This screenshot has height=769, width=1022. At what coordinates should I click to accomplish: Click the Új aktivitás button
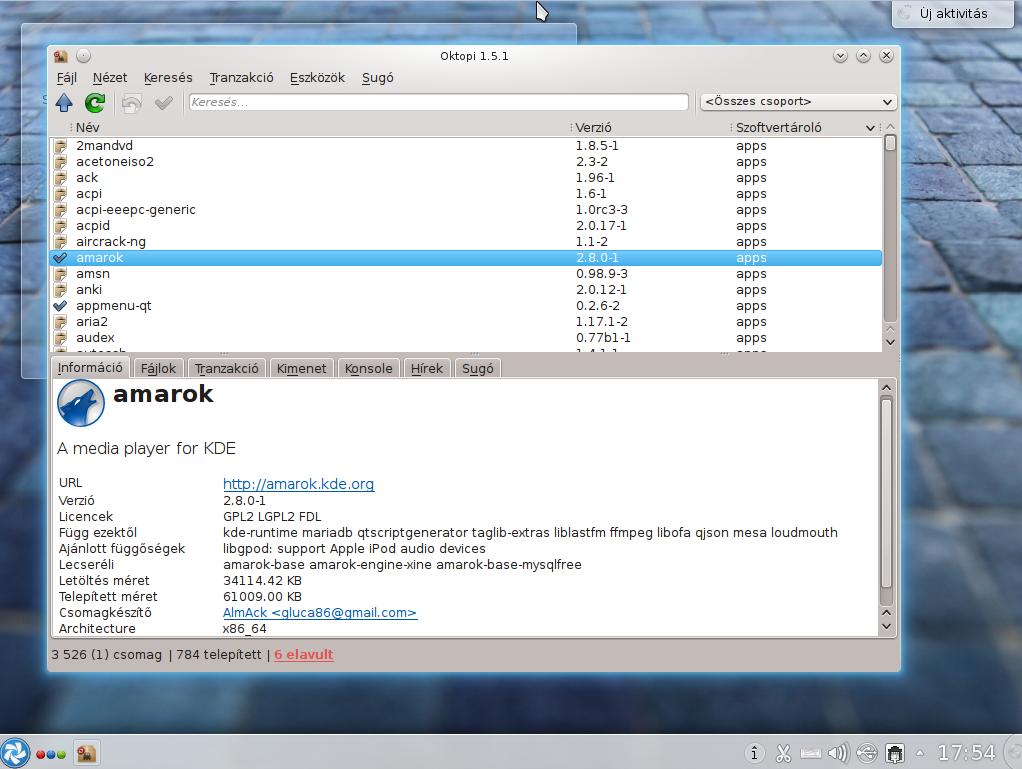(x=953, y=13)
